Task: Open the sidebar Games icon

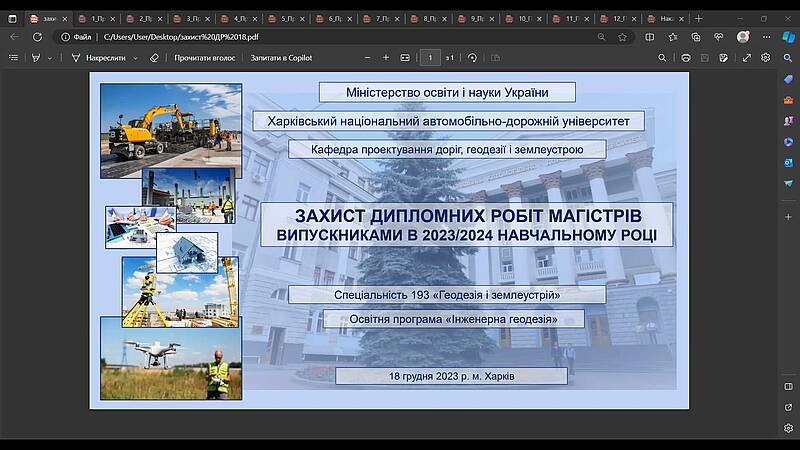Action: coord(788,121)
